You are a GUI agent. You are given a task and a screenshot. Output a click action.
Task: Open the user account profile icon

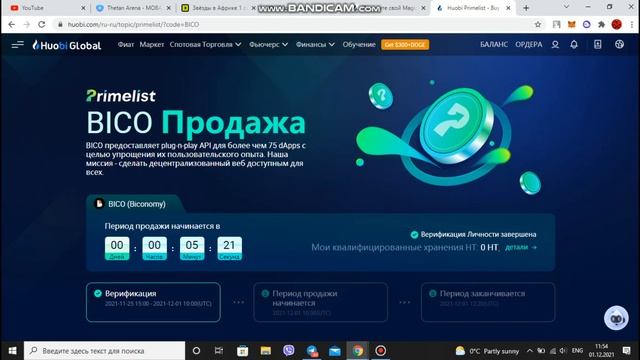[x=555, y=44]
